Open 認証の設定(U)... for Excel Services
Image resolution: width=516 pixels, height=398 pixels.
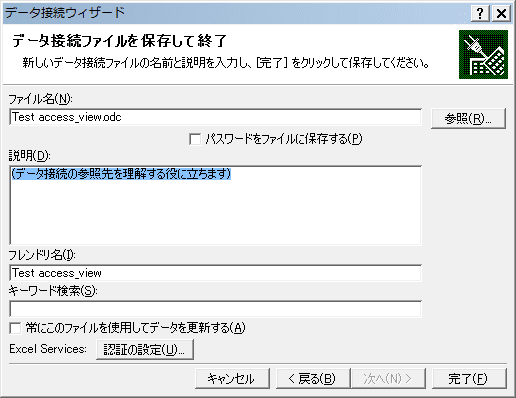(x=145, y=349)
